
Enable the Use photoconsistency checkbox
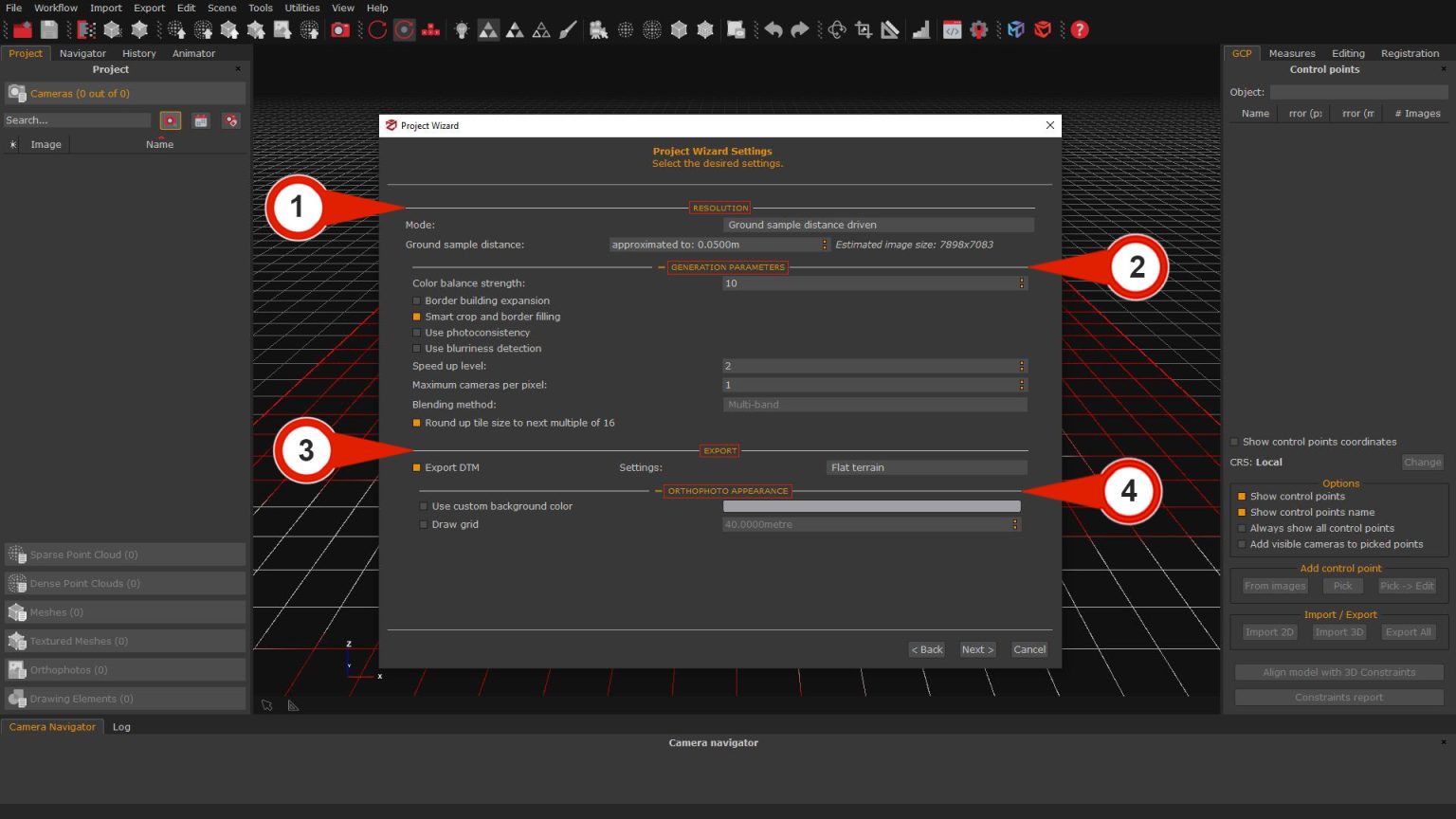[x=417, y=333]
